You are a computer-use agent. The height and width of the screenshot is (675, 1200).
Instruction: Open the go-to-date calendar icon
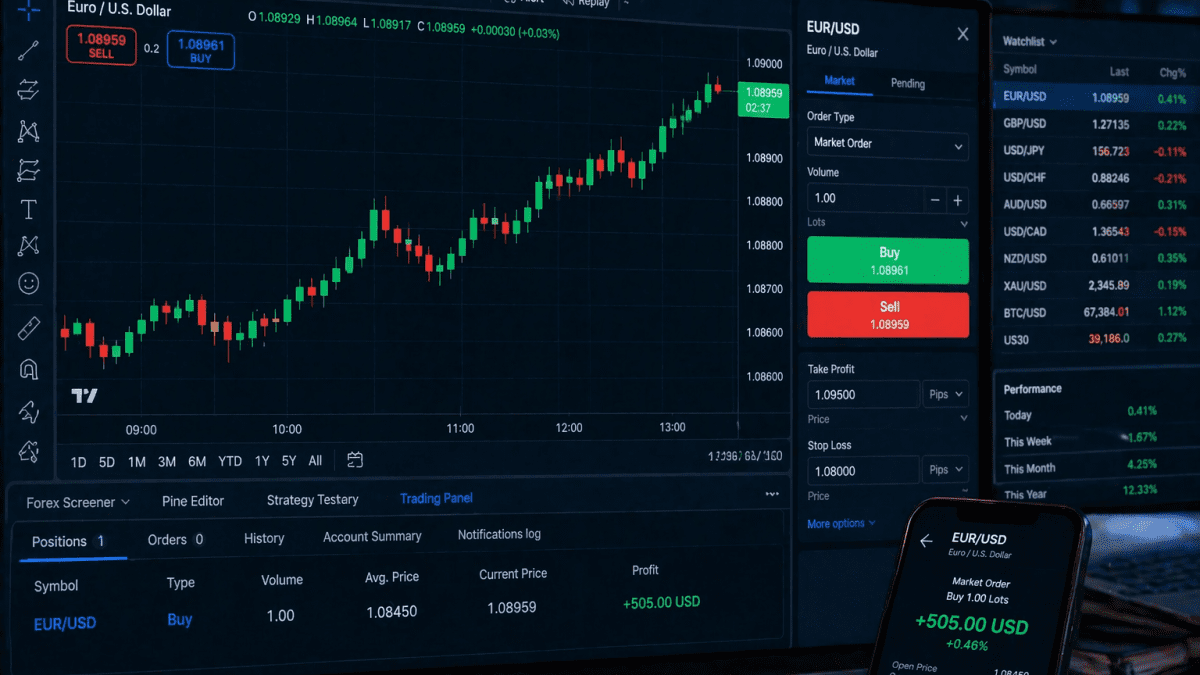pos(354,461)
